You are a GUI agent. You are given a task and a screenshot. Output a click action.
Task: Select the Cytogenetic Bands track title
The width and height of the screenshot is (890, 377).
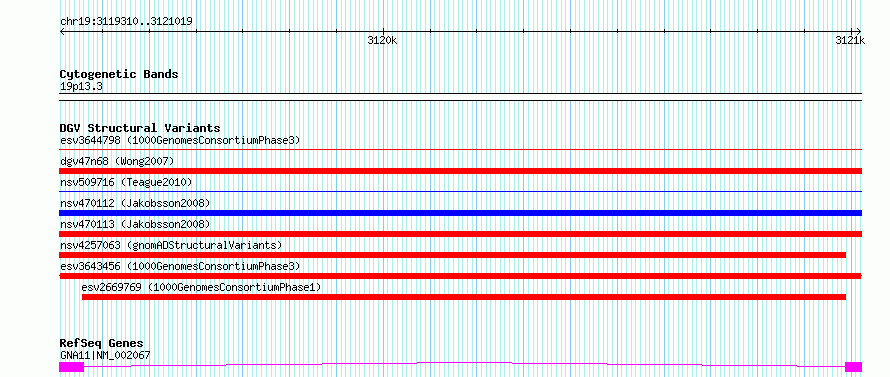click(119, 74)
